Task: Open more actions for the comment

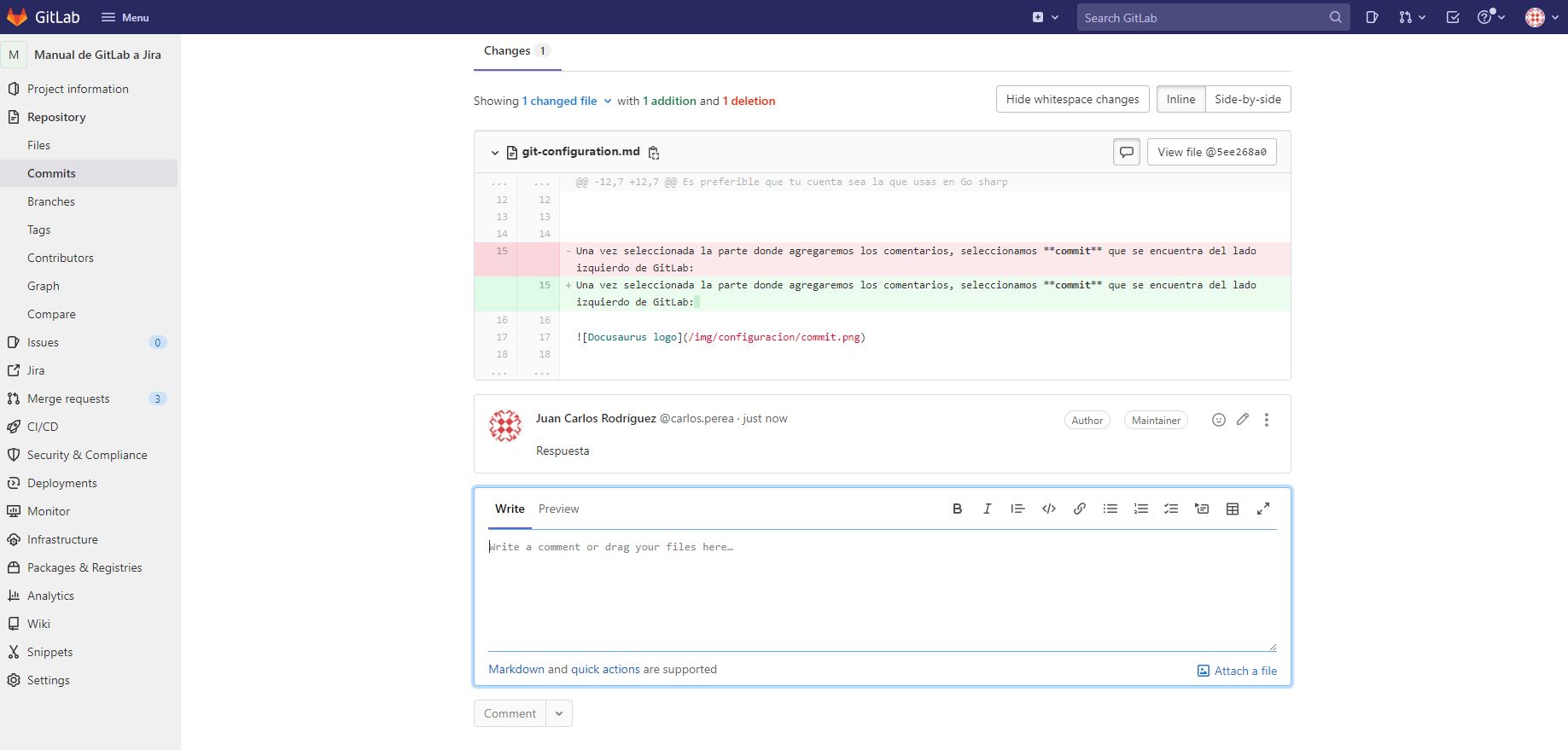Action: (x=1267, y=420)
